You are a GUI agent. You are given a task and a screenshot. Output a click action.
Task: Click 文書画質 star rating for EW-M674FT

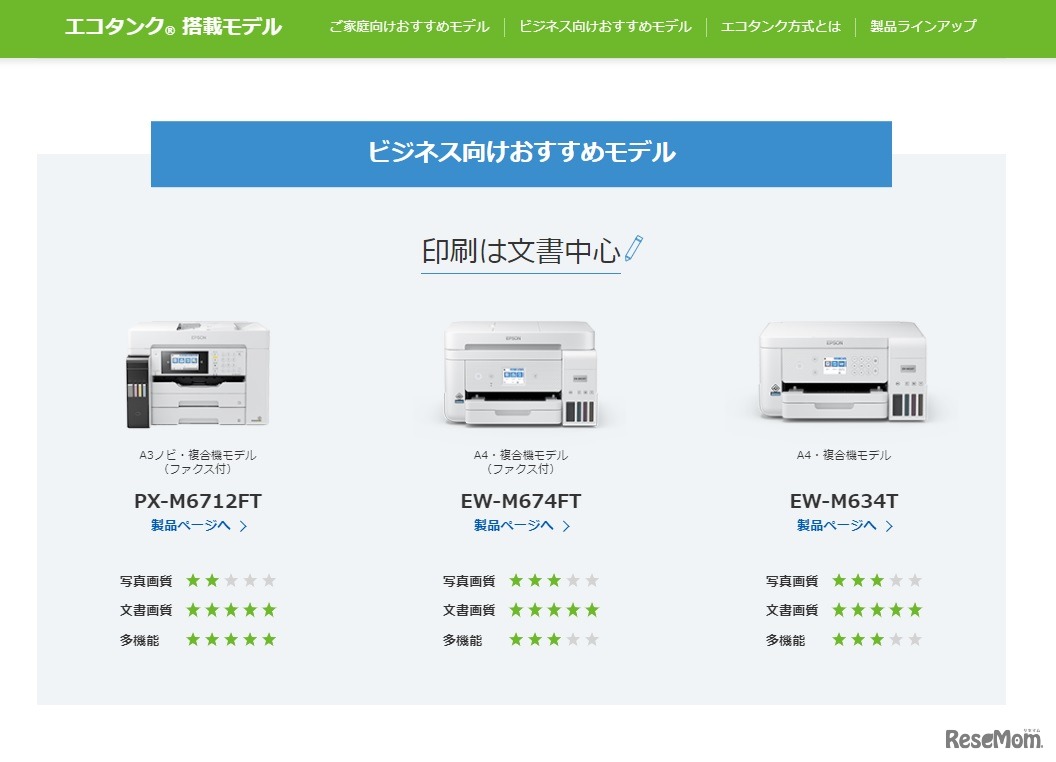click(x=554, y=610)
